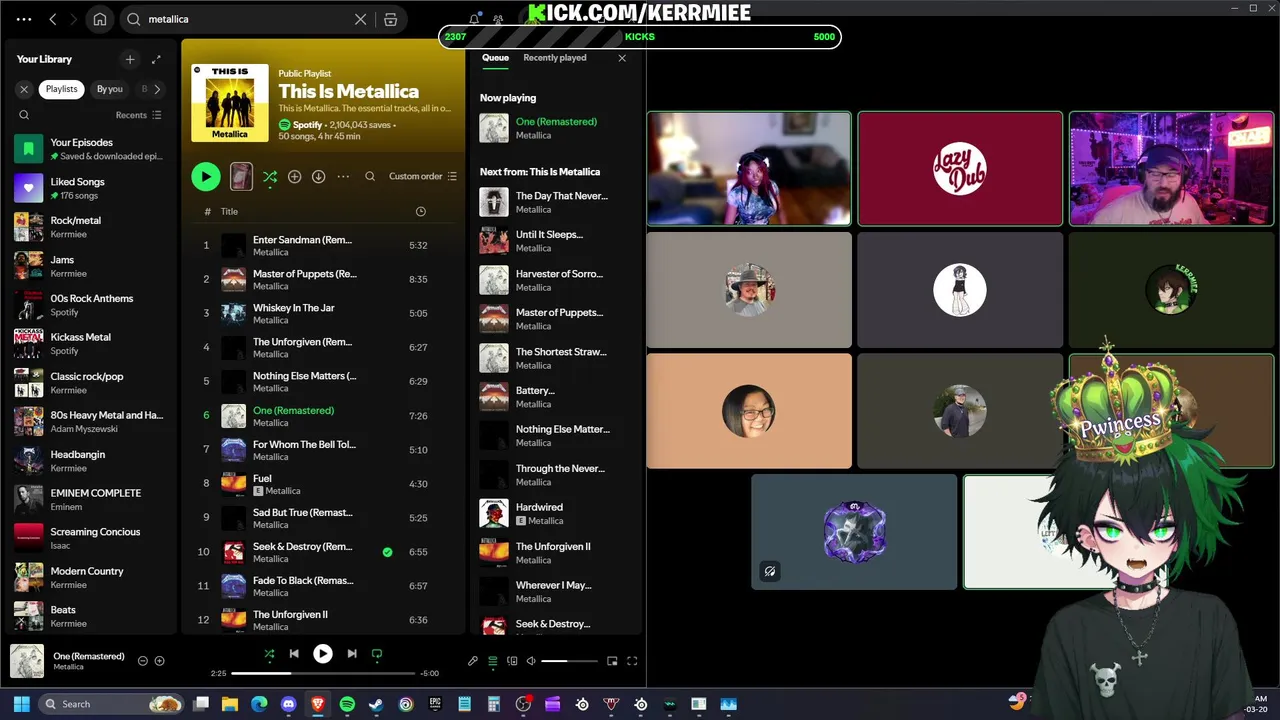Open now-playing album art in bottom bar
The width and height of the screenshot is (1280, 720).
pos(27,661)
